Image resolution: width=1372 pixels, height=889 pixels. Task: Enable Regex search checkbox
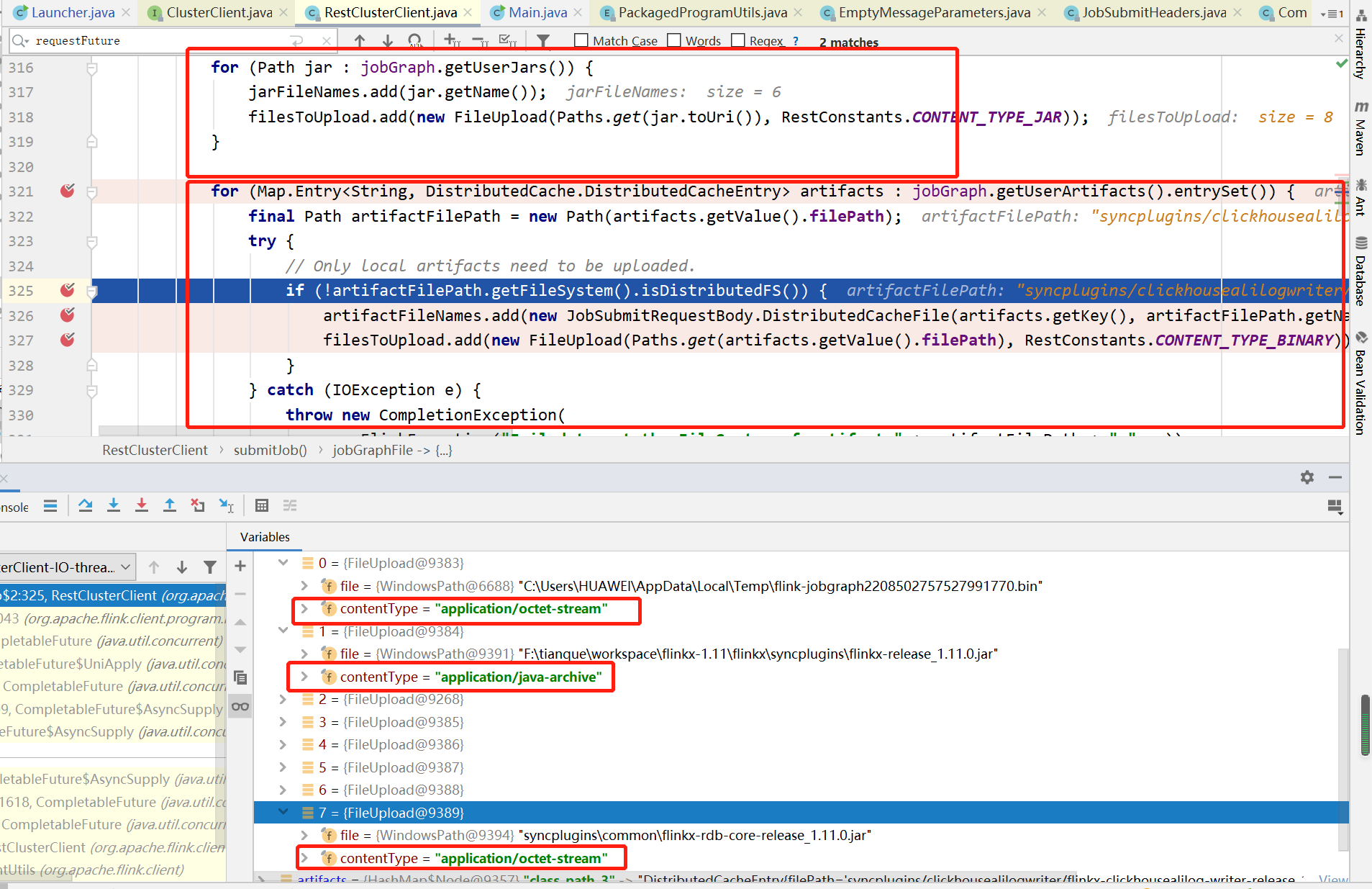click(x=738, y=40)
